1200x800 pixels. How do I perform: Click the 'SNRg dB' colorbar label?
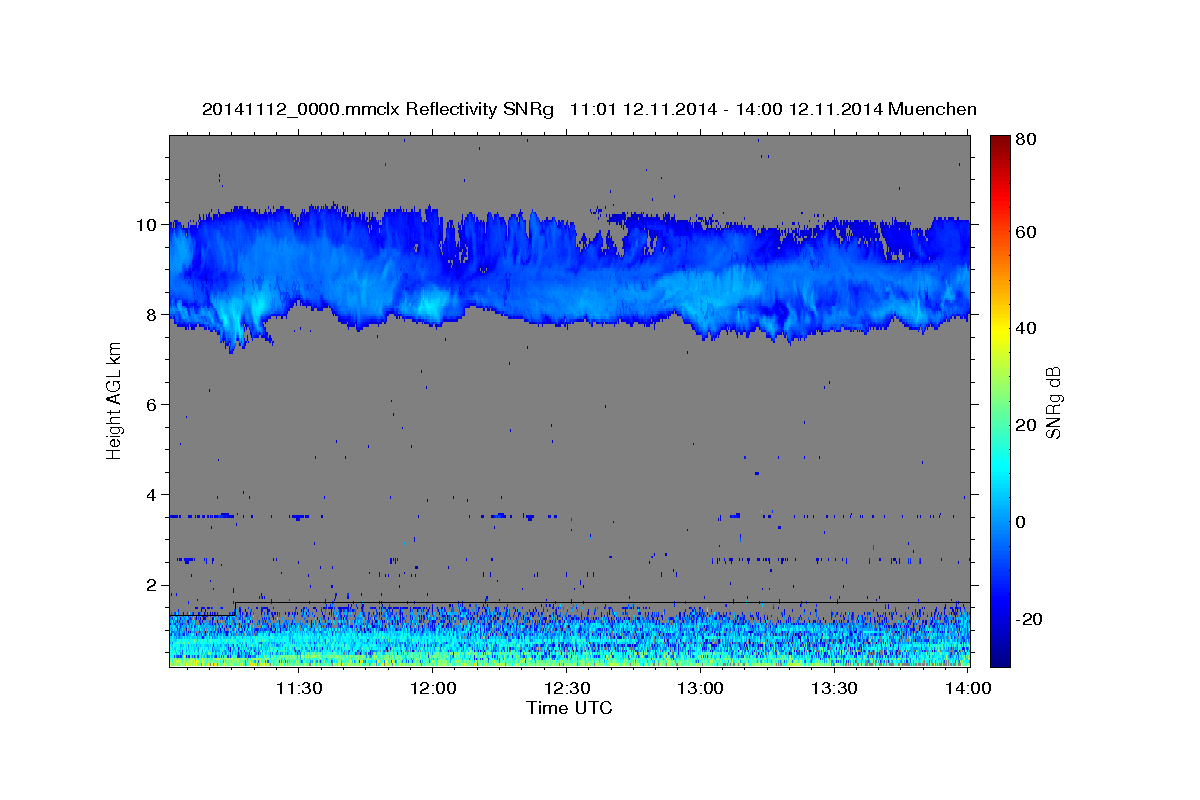pyautogui.click(x=1052, y=402)
